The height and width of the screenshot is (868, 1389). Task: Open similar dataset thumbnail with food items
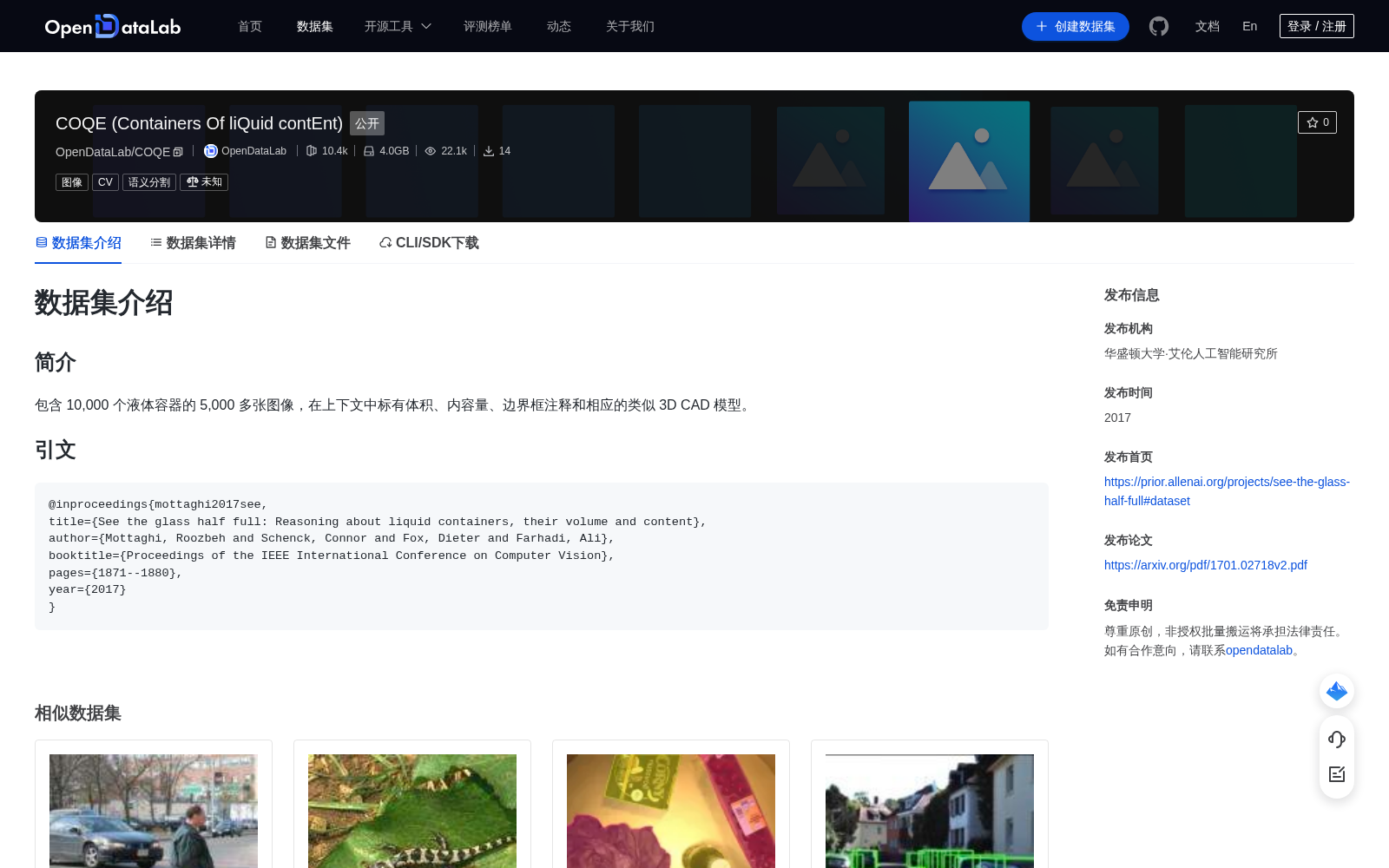pos(671,811)
